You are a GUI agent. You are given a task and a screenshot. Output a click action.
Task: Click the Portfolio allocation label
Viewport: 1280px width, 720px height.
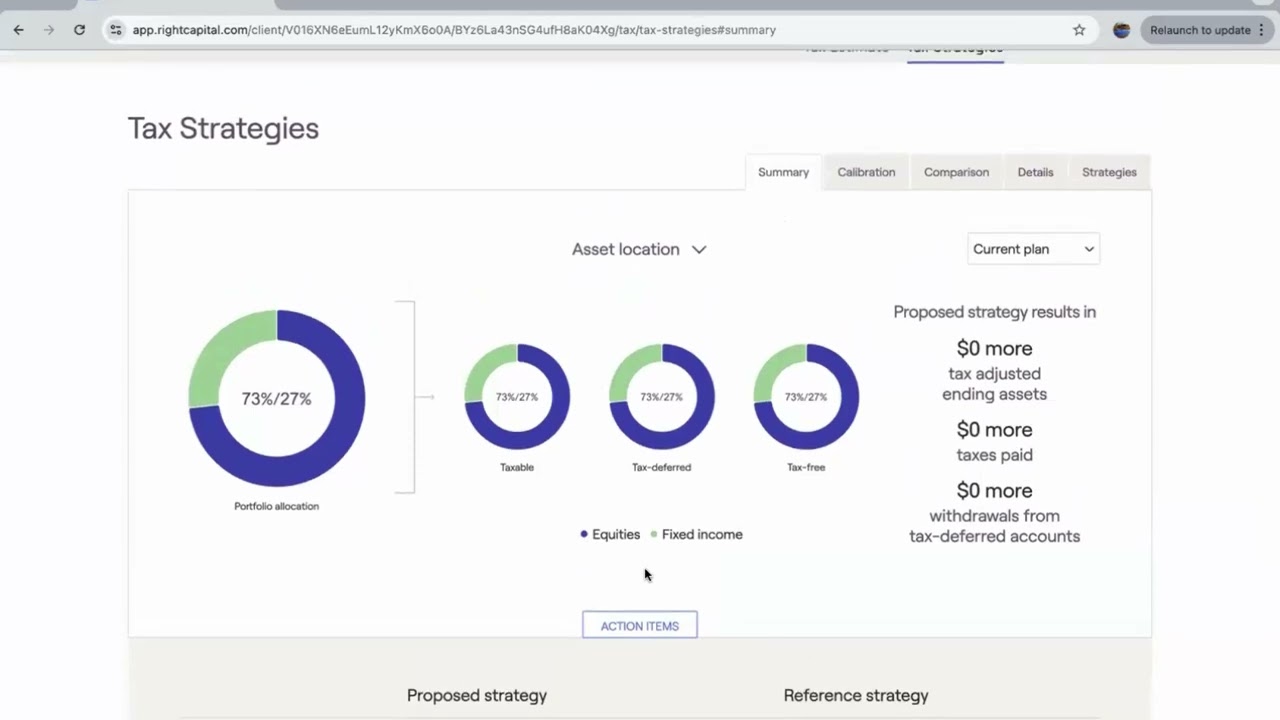point(277,506)
